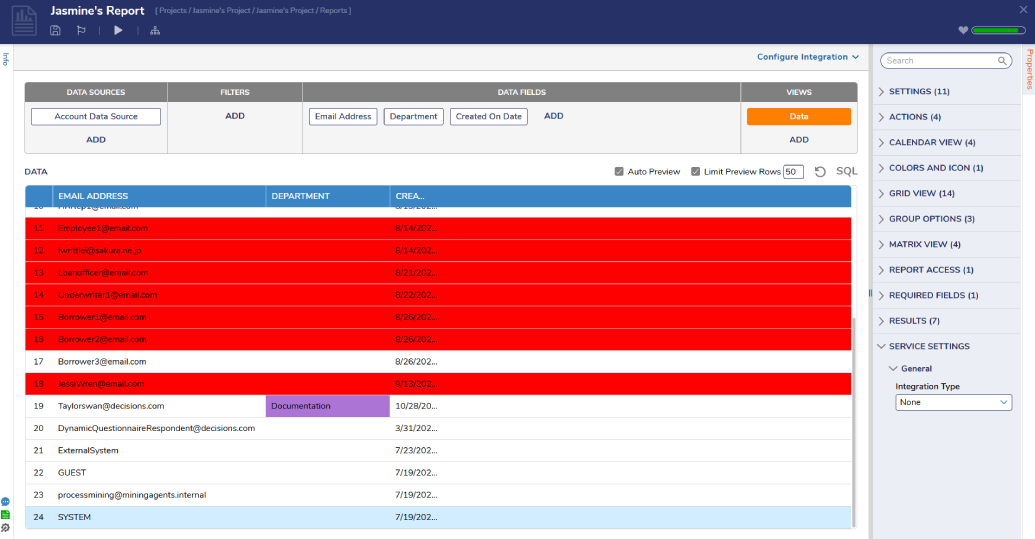This screenshot has height=539, width=1035.
Task: Click the bottom-left settings icon
Action: (5, 528)
